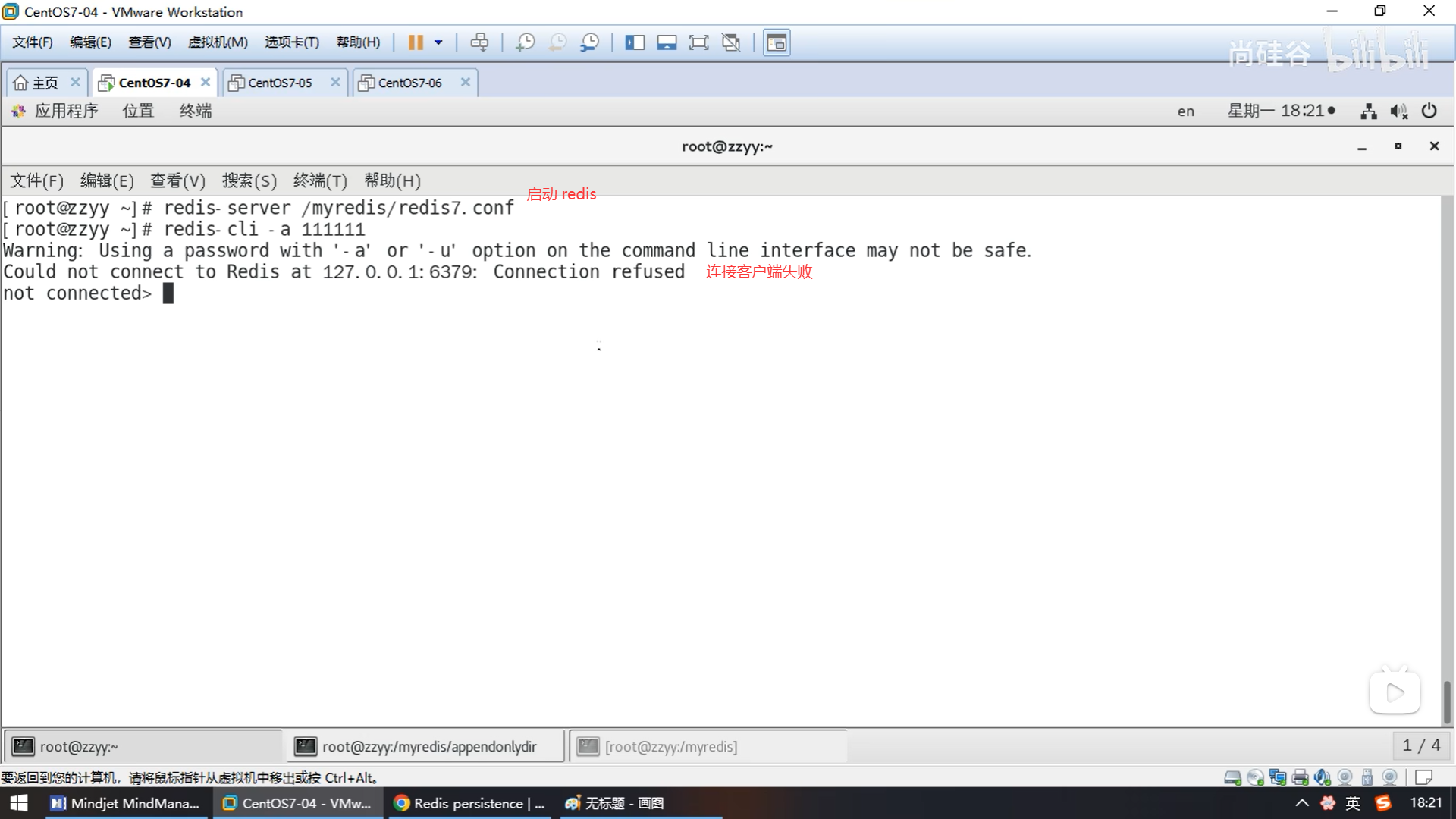Pause the virtual machine

pos(416,42)
